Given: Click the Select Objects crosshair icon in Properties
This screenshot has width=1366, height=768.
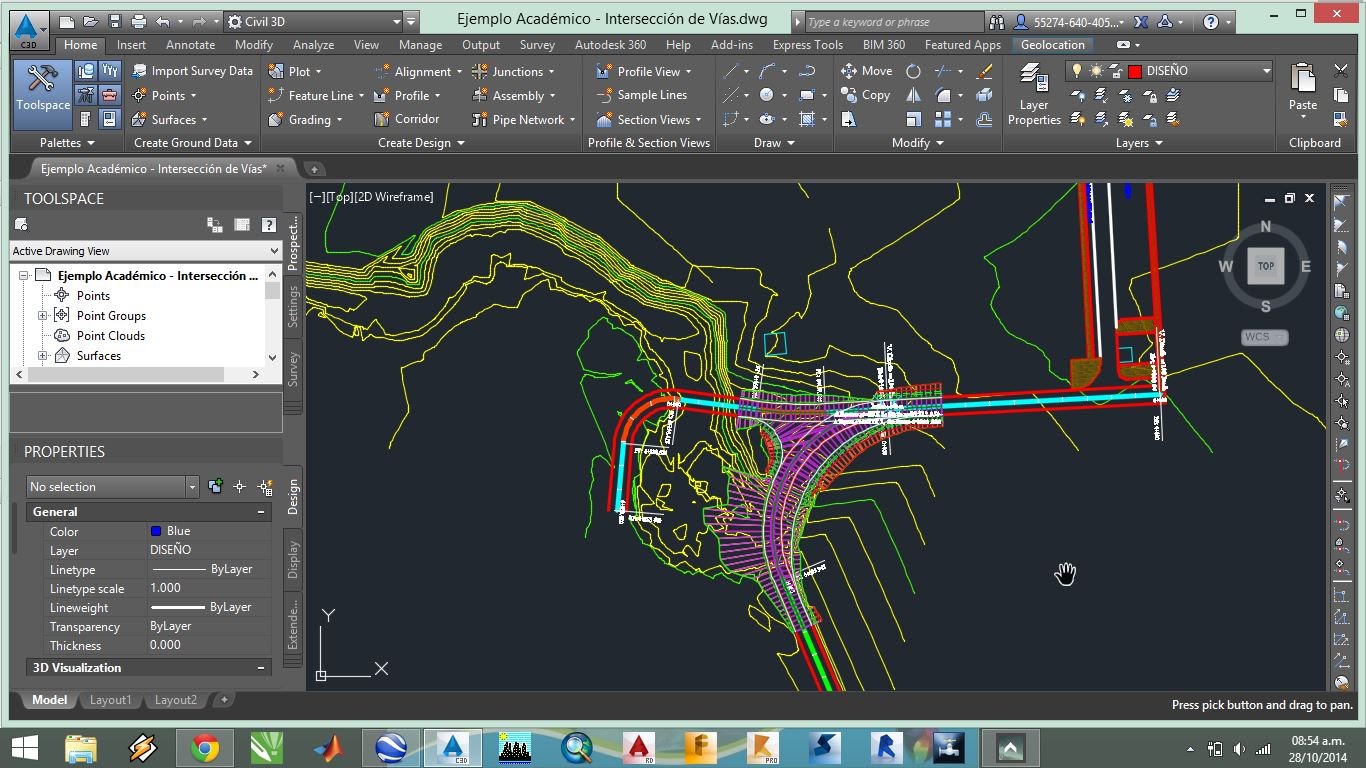Looking at the screenshot, I should click(239, 487).
